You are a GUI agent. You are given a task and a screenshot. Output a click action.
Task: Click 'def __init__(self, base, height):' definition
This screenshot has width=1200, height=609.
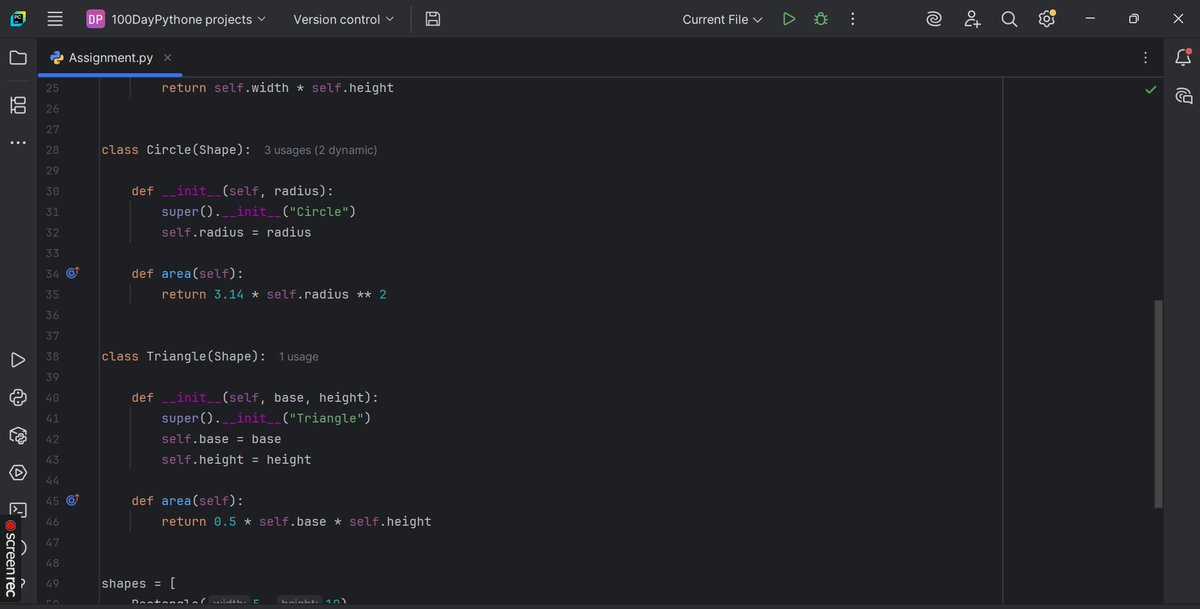[x=255, y=398]
